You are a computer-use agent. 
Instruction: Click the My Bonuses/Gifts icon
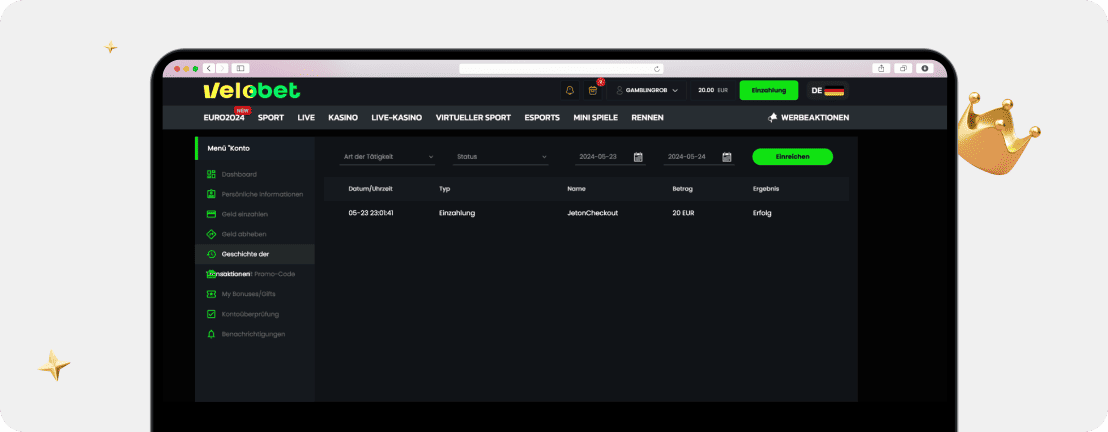(211, 294)
